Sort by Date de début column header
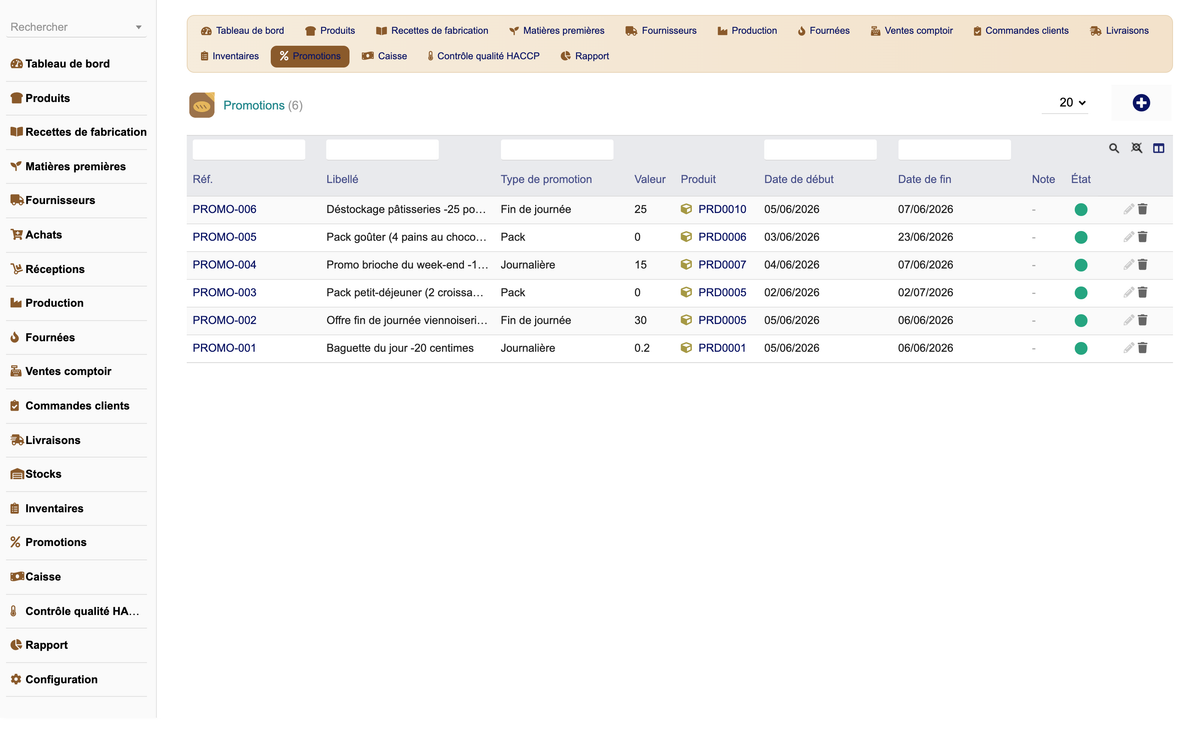The height and width of the screenshot is (741, 1200). [798, 179]
